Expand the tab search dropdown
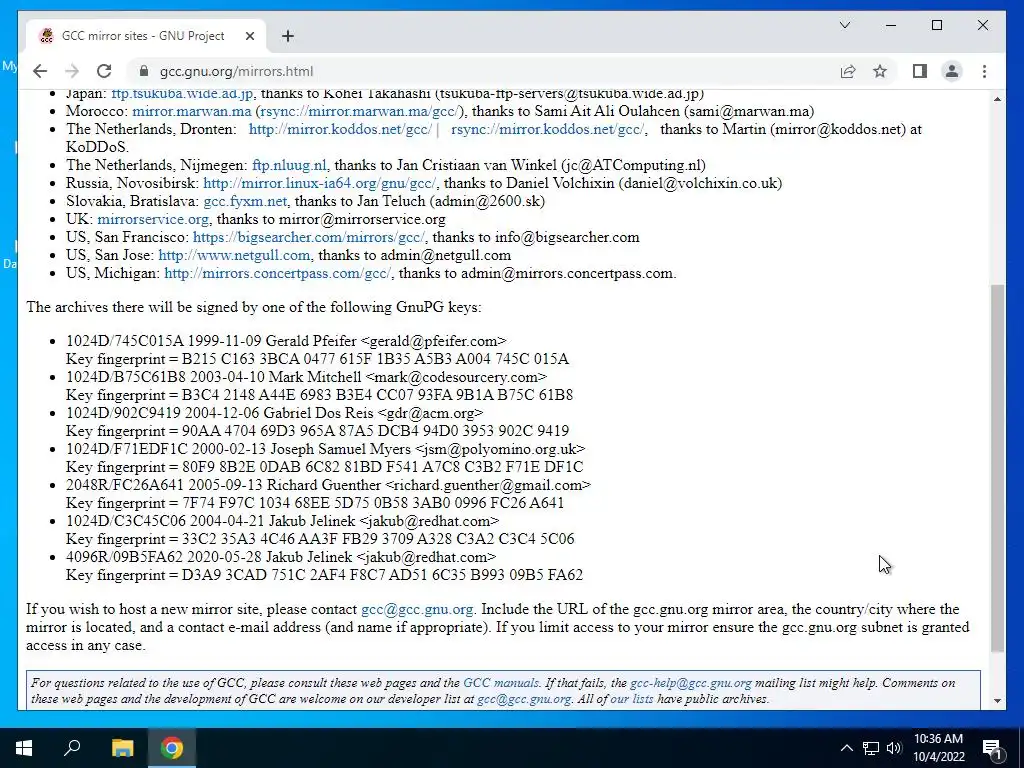The width and height of the screenshot is (1024, 768). pyautogui.click(x=844, y=25)
